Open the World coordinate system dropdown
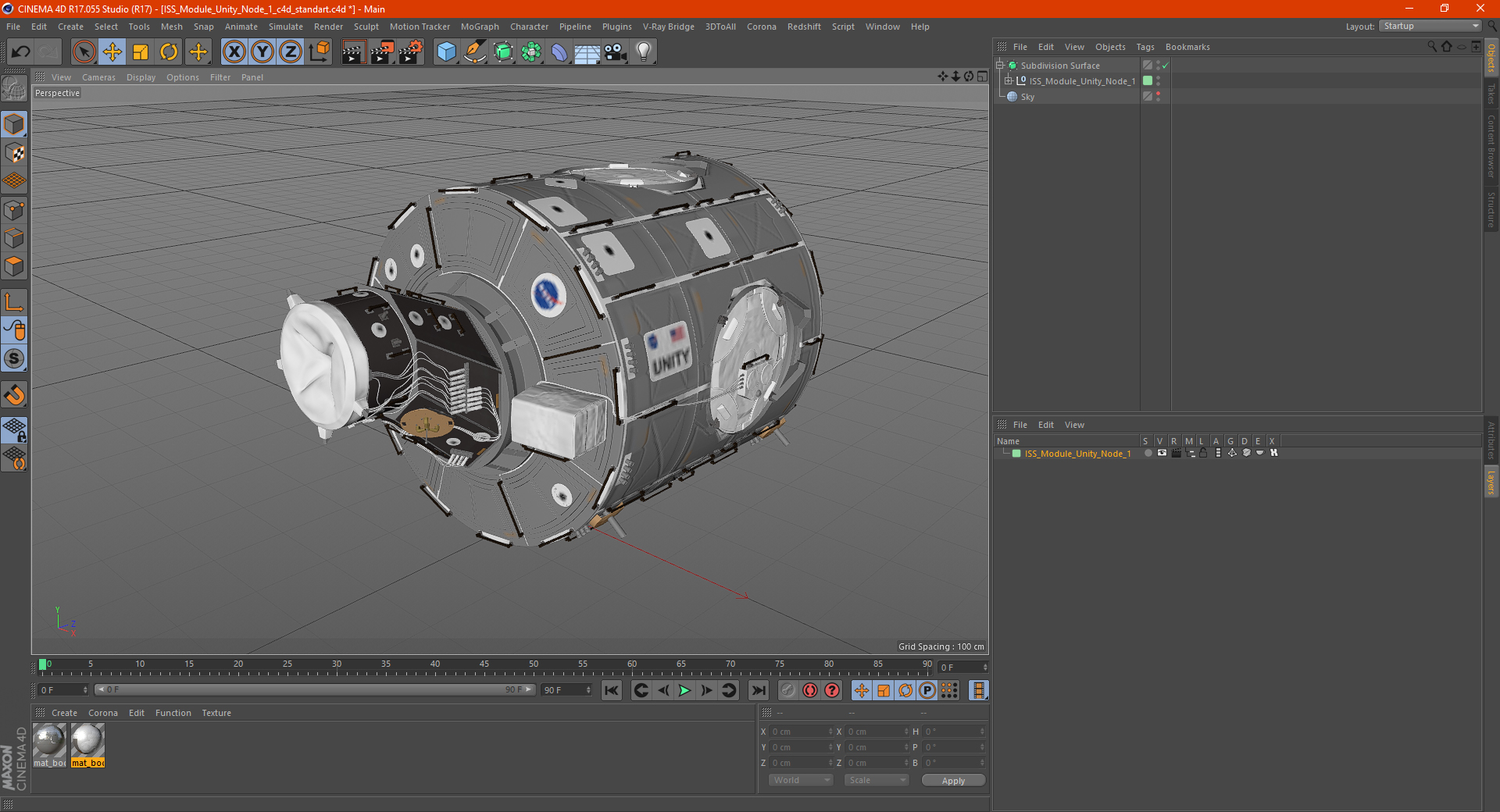Viewport: 1500px width, 812px height. [801, 780]
